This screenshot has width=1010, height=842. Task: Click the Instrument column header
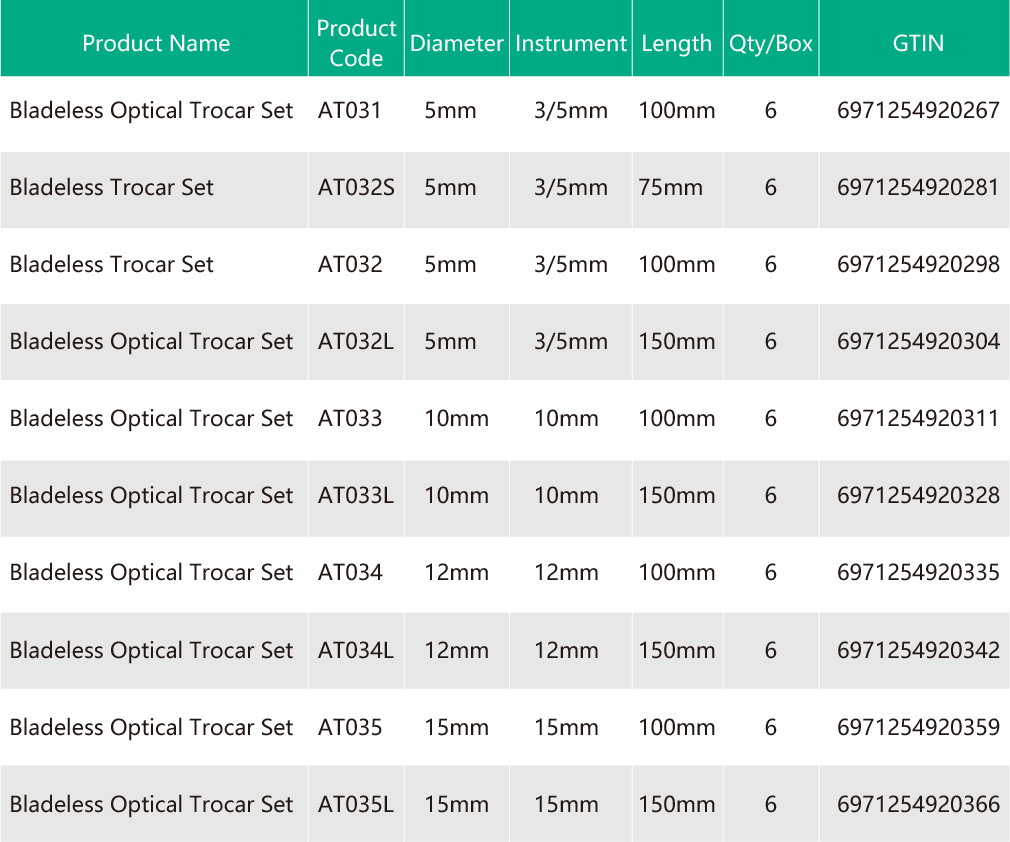point(570,43)
